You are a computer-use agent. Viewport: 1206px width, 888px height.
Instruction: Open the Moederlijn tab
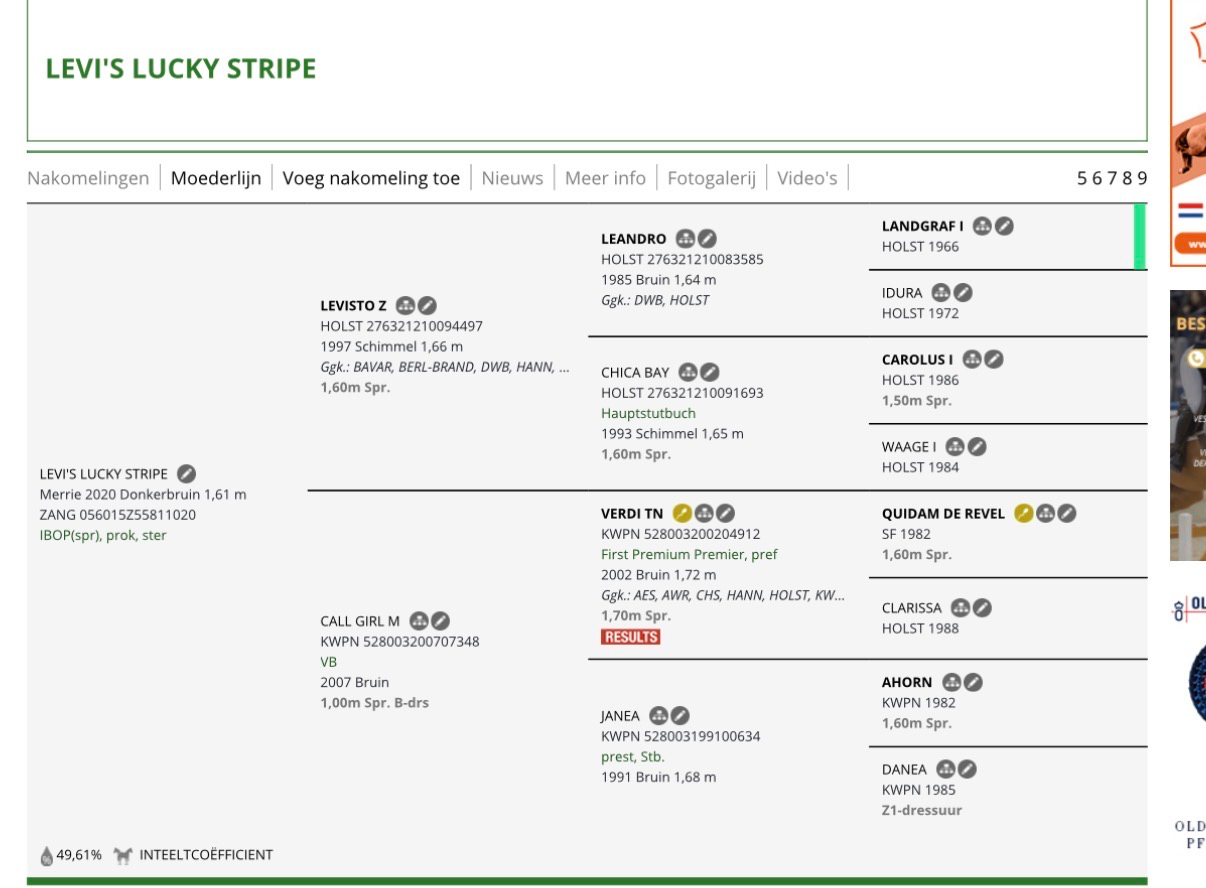[216, 178]
